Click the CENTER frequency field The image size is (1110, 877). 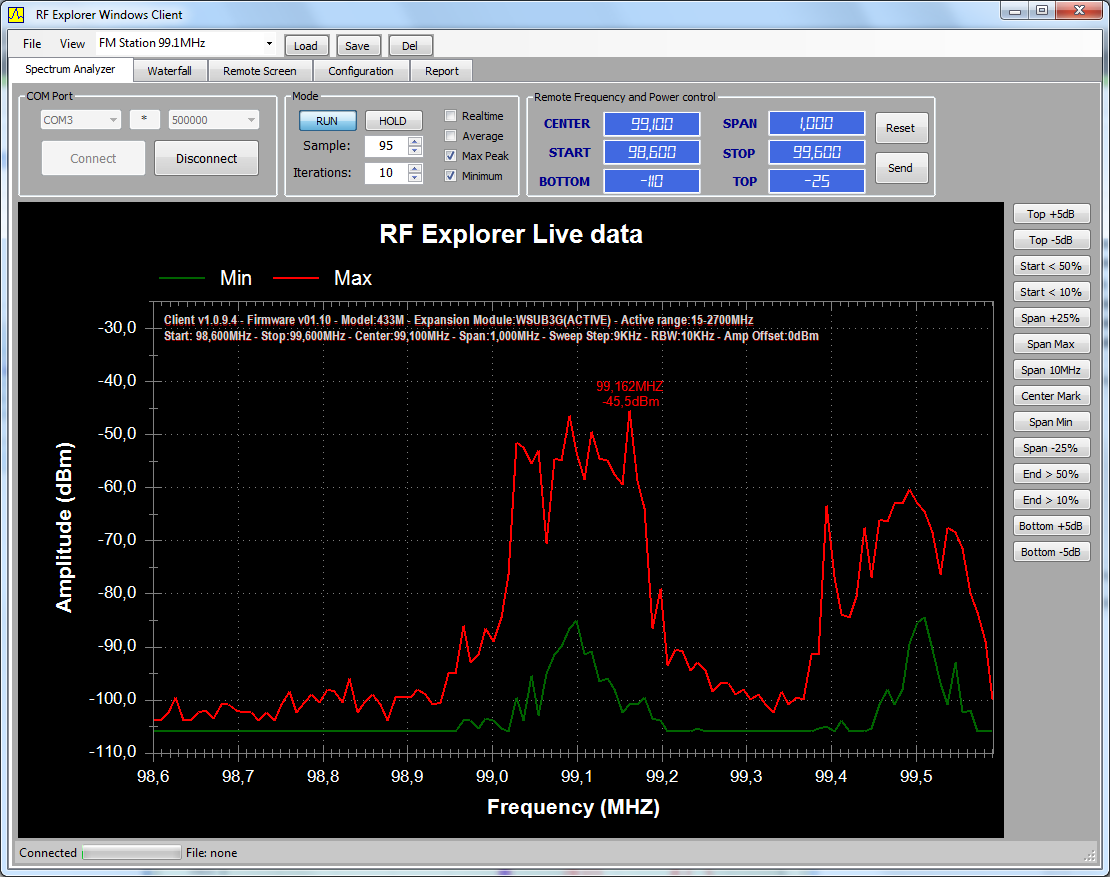tap(652, 124)
